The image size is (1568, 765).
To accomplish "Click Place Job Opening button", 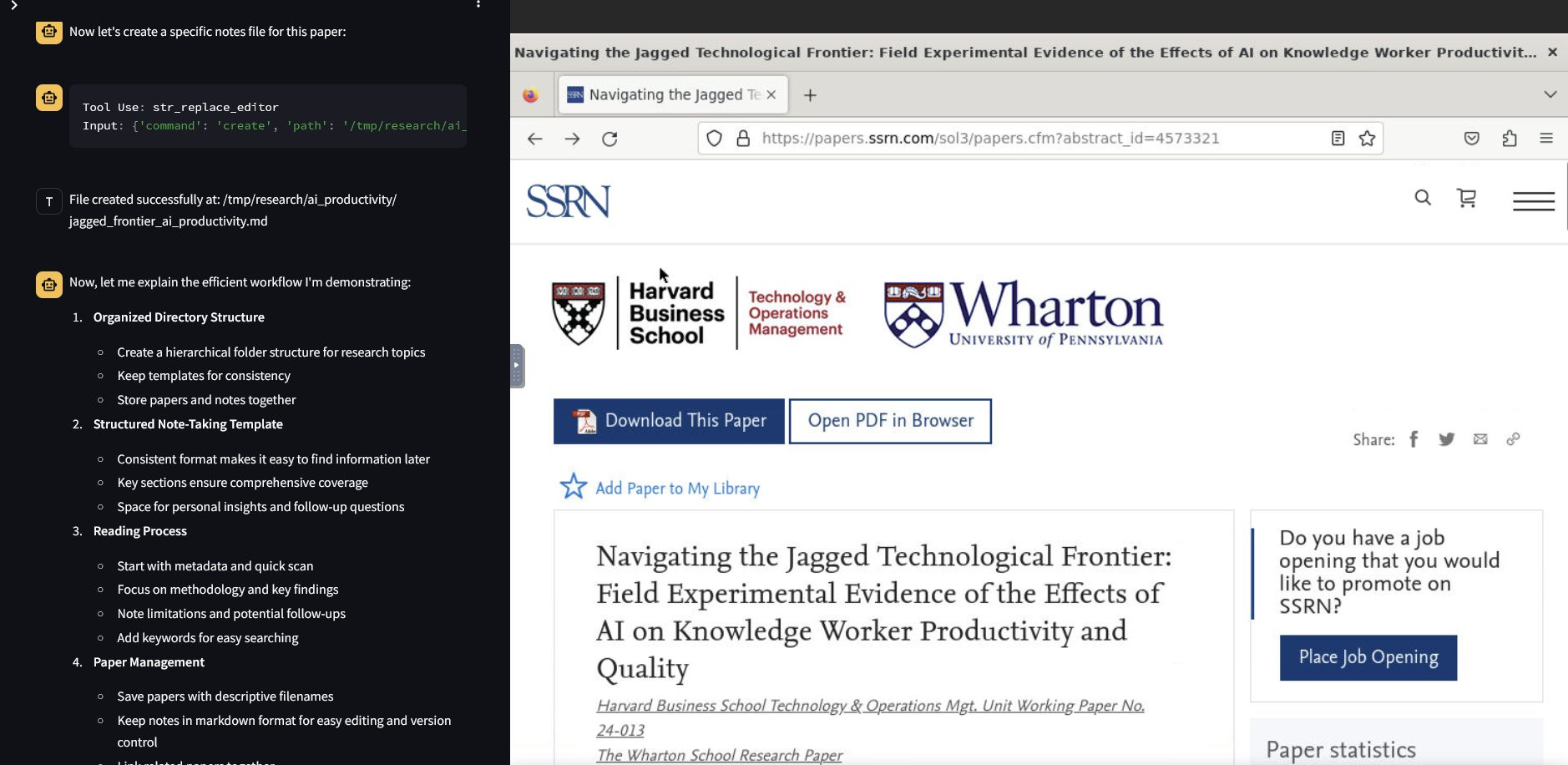I will pos(1368,657).
